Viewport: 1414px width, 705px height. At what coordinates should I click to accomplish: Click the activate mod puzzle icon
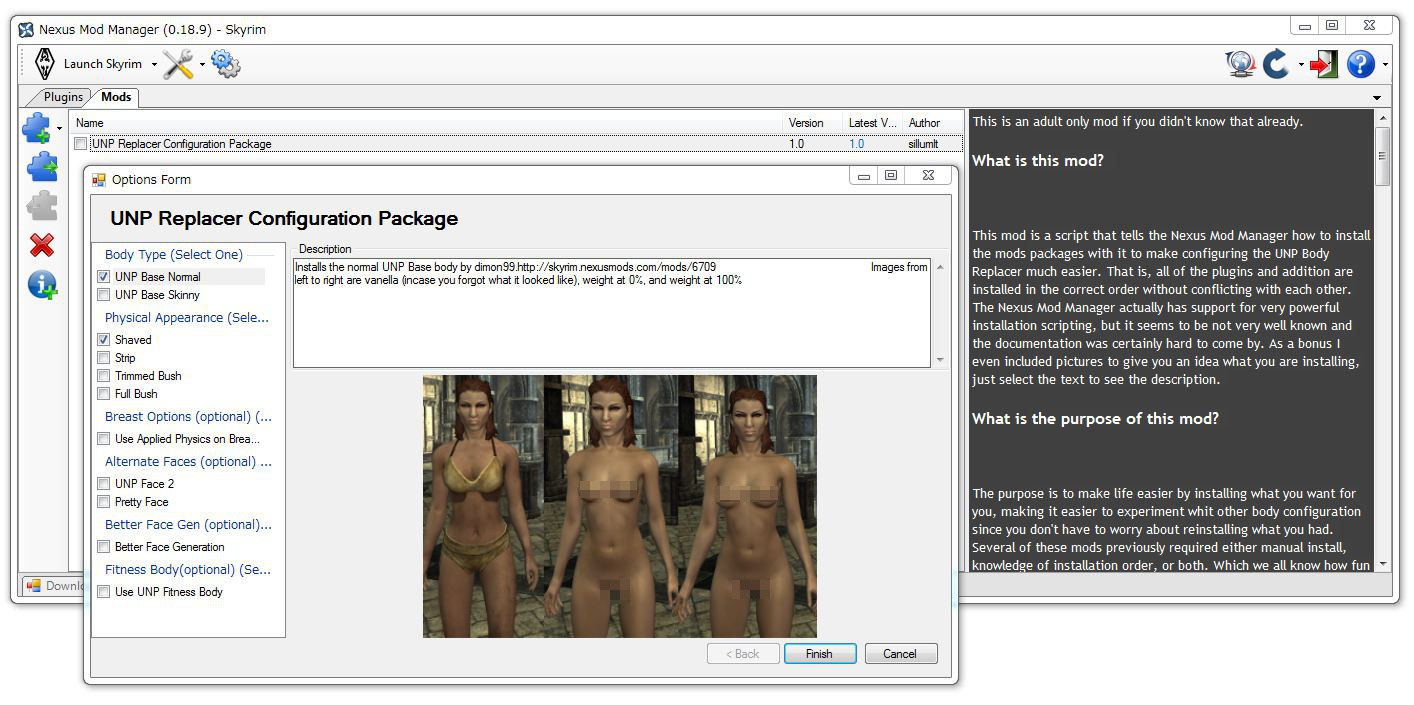(x=41, y=167)
